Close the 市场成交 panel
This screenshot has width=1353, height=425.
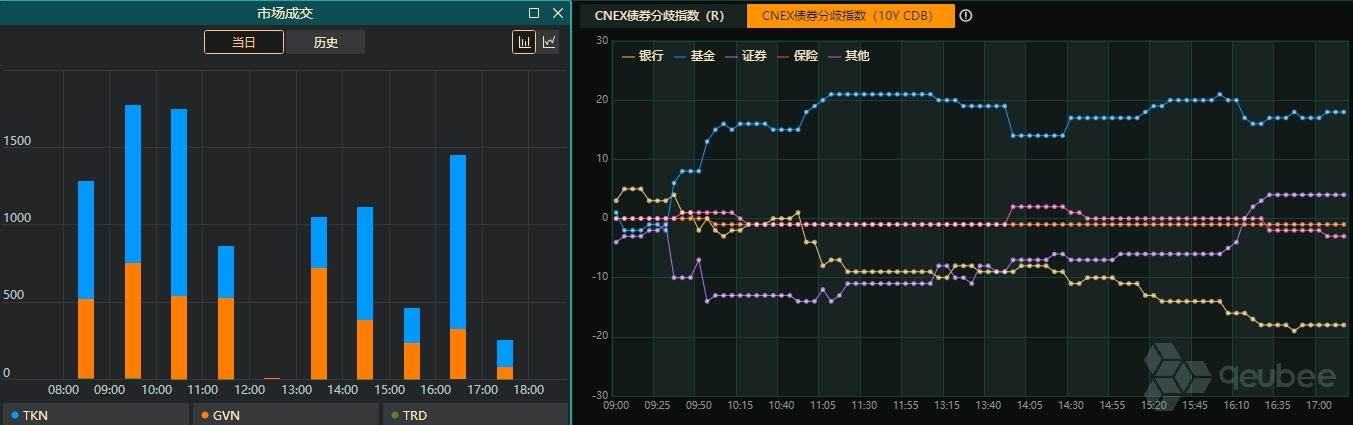pos(558,13)
